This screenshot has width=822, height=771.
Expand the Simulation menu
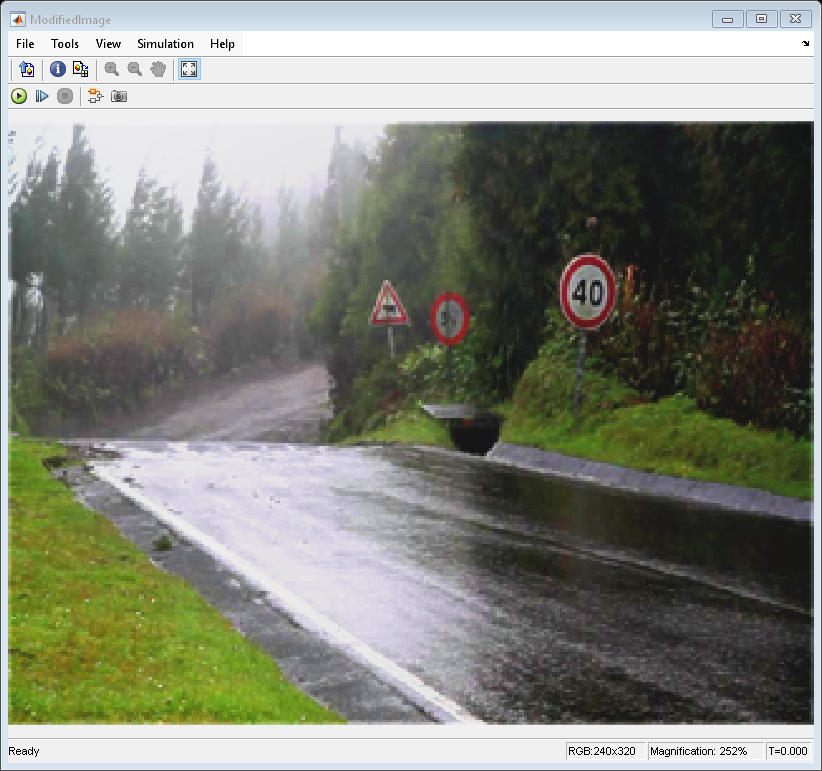pyautogui.click(x=165, y=44)
